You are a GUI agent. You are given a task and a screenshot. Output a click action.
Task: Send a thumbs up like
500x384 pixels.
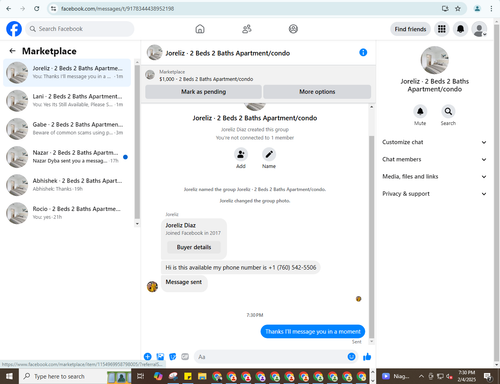[x=367, y=357]
